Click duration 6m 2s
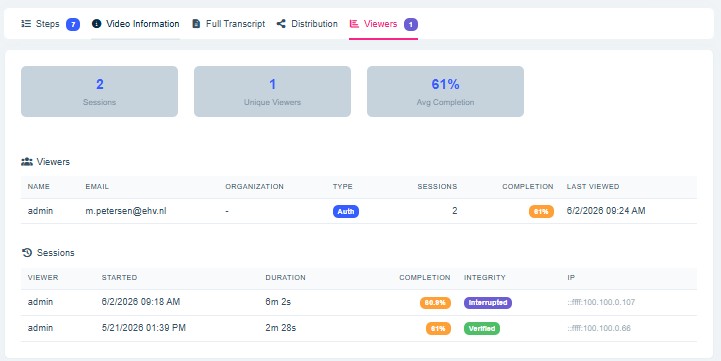This screenshot has height=361, width=721. [278, 302]
